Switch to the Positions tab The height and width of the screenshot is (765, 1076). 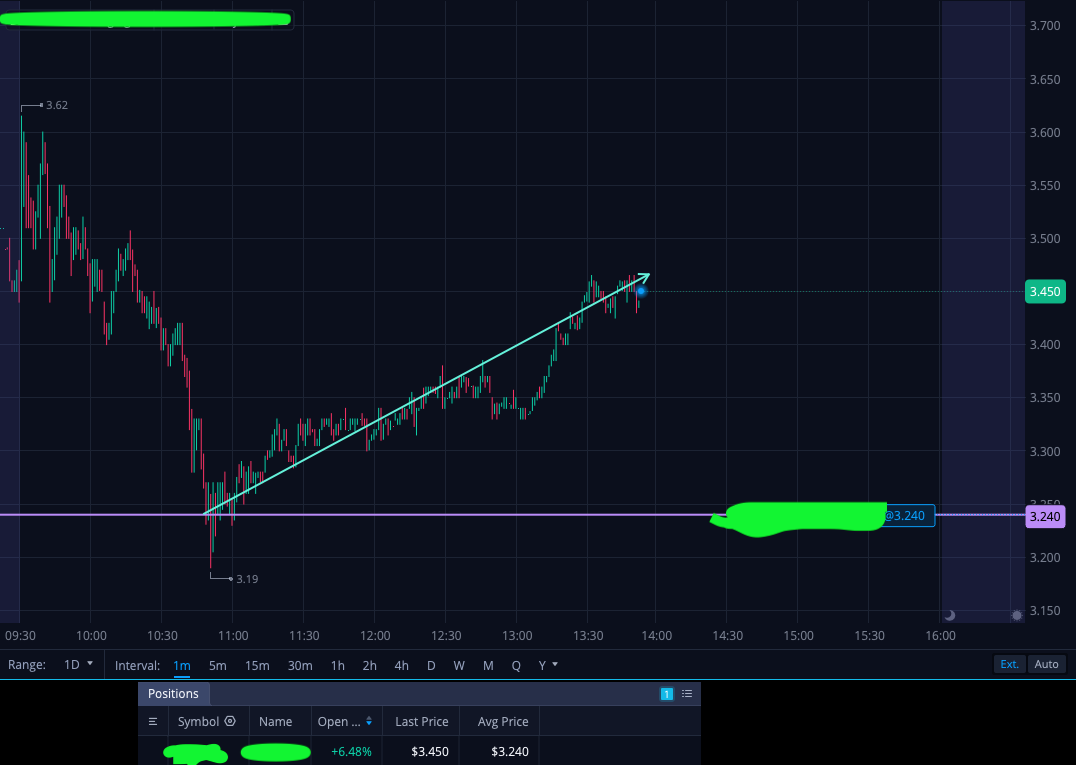174,694
